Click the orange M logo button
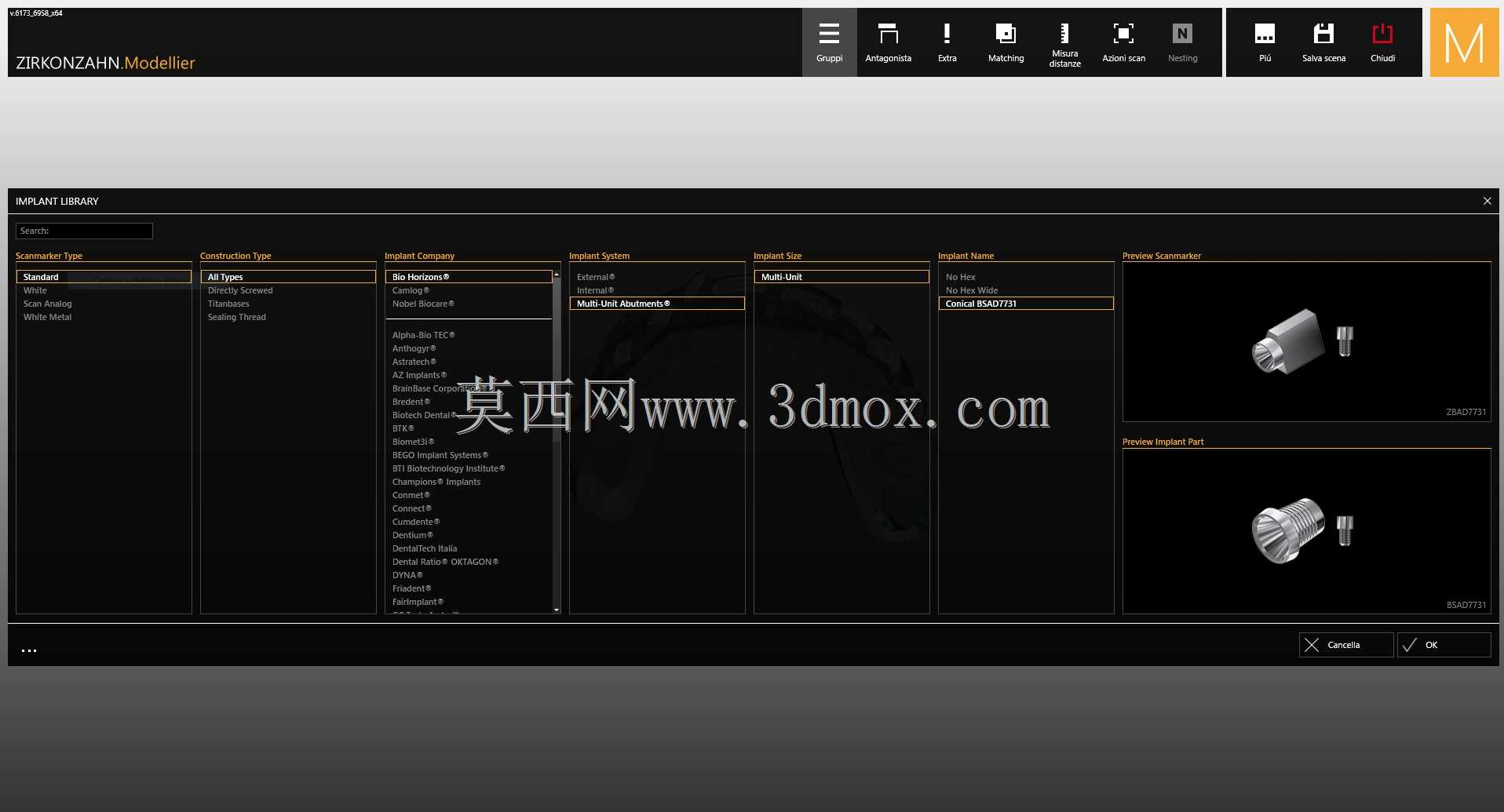Screen dimensions: 1504x812 1464,42
